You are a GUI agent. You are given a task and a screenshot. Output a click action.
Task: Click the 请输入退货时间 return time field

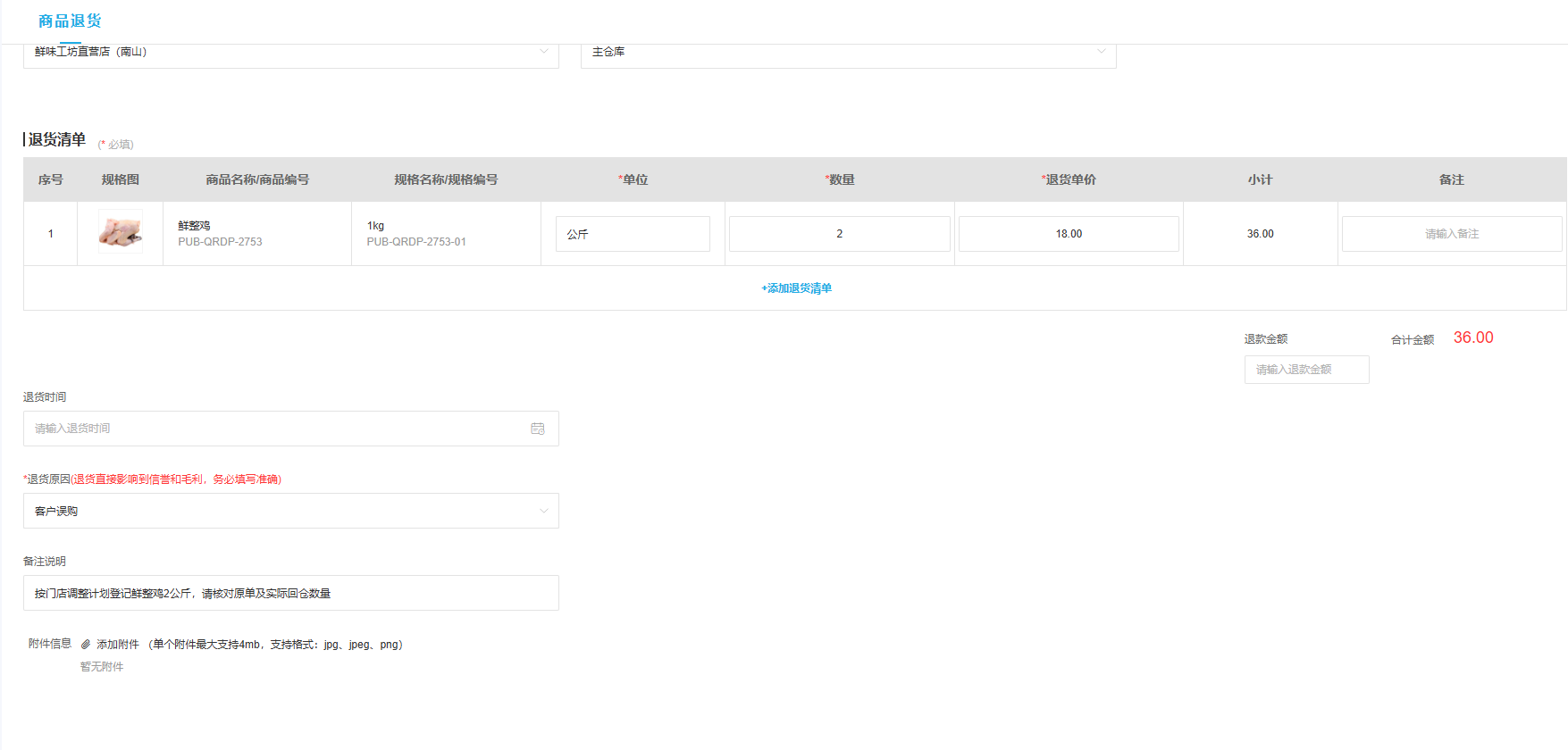tap(291, 429)
